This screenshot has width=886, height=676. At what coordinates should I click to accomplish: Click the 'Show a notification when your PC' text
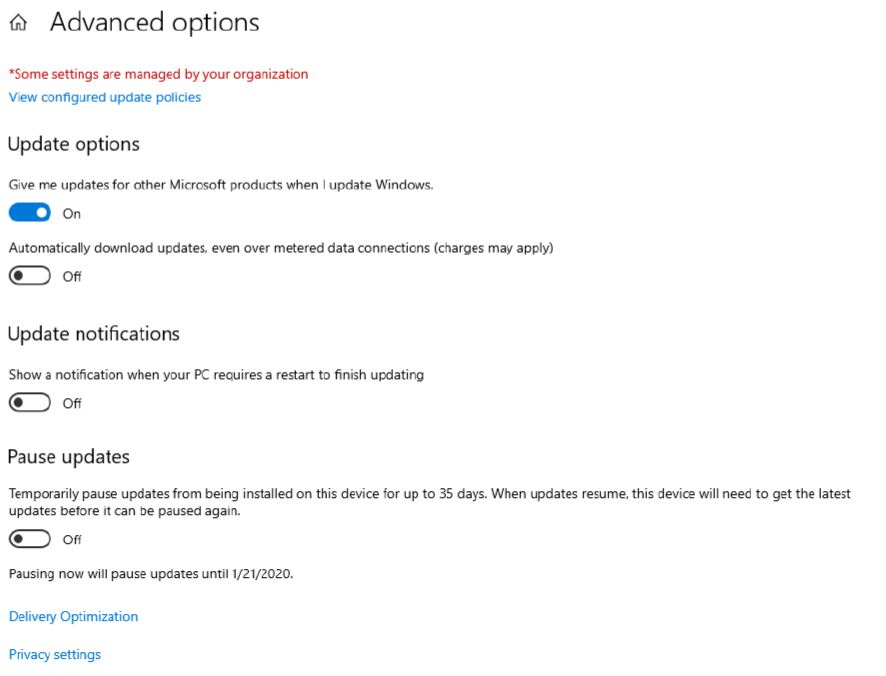(216, 375)
